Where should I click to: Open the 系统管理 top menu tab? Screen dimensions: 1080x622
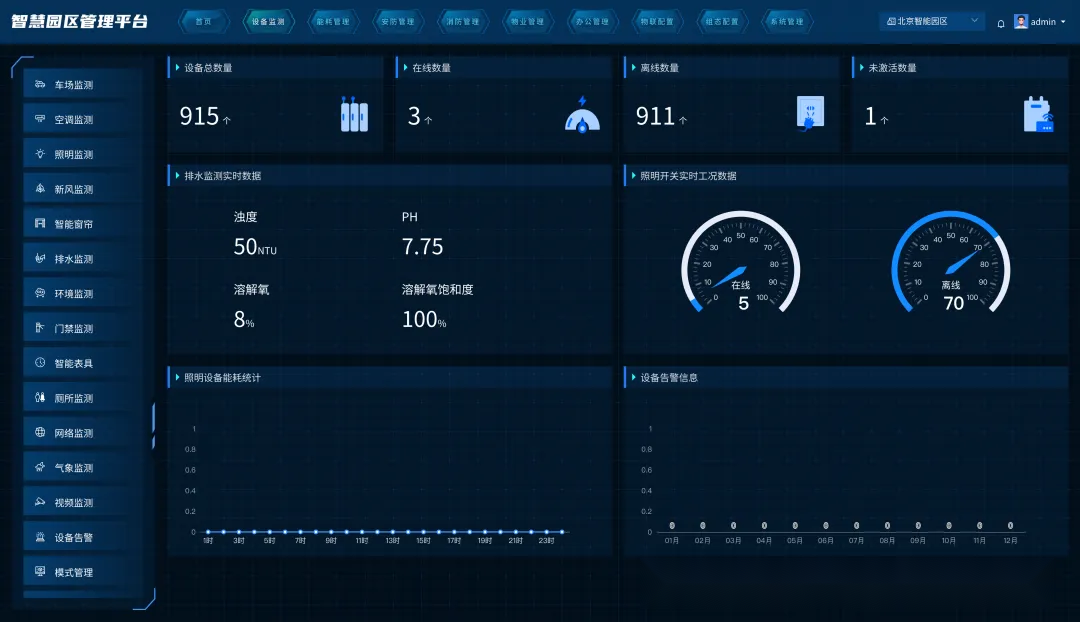click(x=787, y=21)
